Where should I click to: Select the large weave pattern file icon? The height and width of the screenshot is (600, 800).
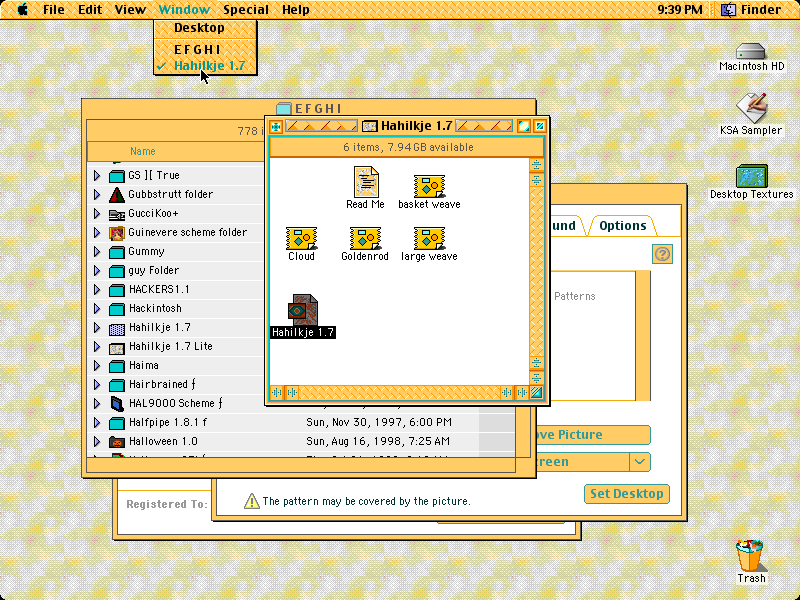click(x=429, y=238)
